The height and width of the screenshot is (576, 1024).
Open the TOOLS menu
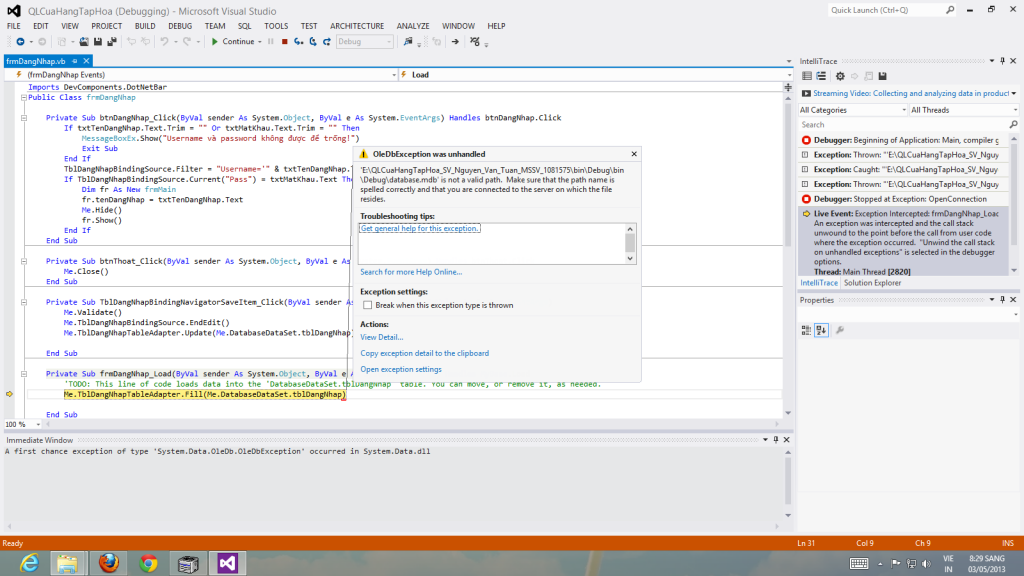click(276, 26)
